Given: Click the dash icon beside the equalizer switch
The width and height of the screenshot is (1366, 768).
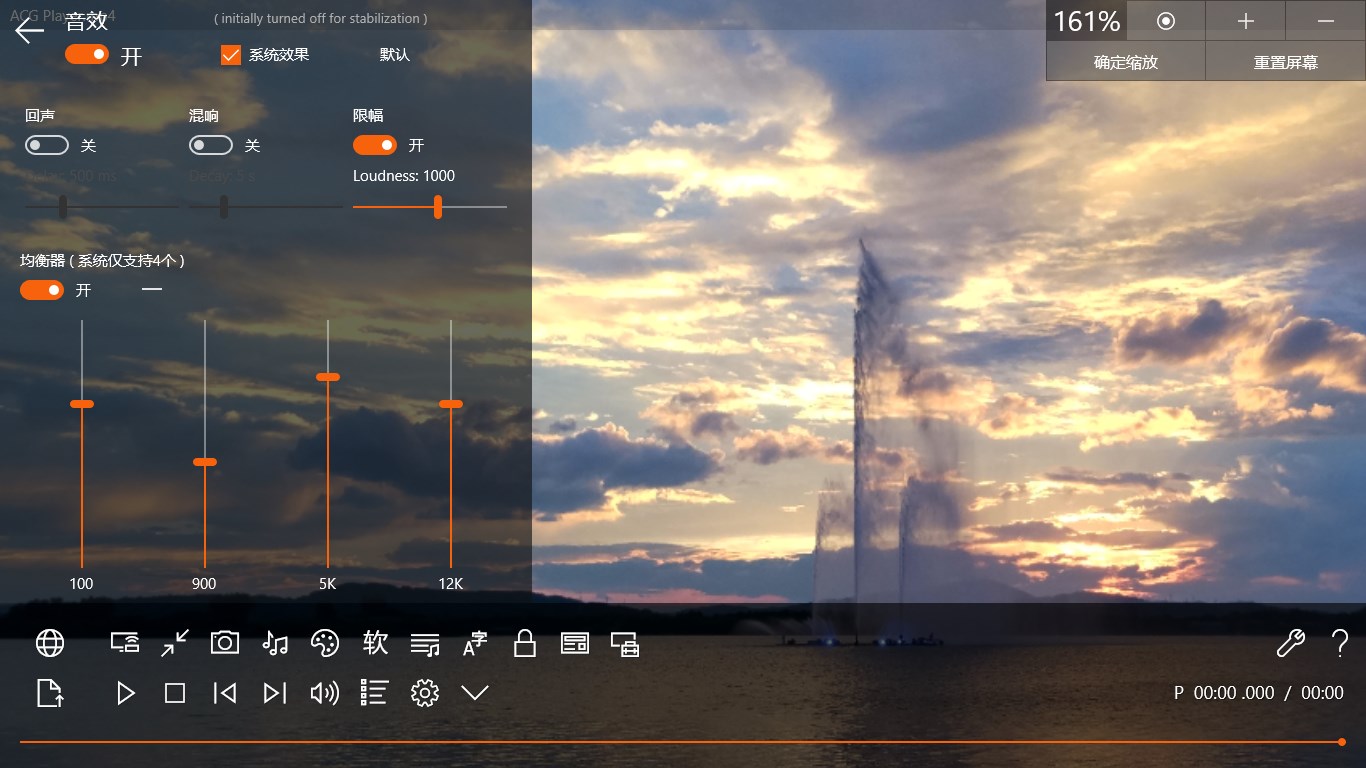Looking at the screenshot, I should pos(152,289).
